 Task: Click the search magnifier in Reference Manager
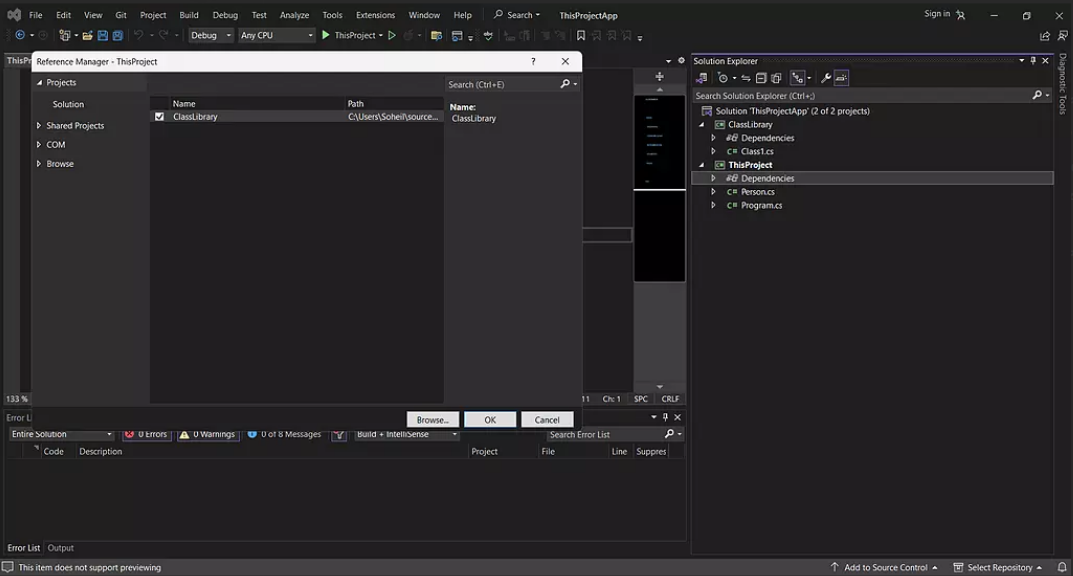pos(565,84)
